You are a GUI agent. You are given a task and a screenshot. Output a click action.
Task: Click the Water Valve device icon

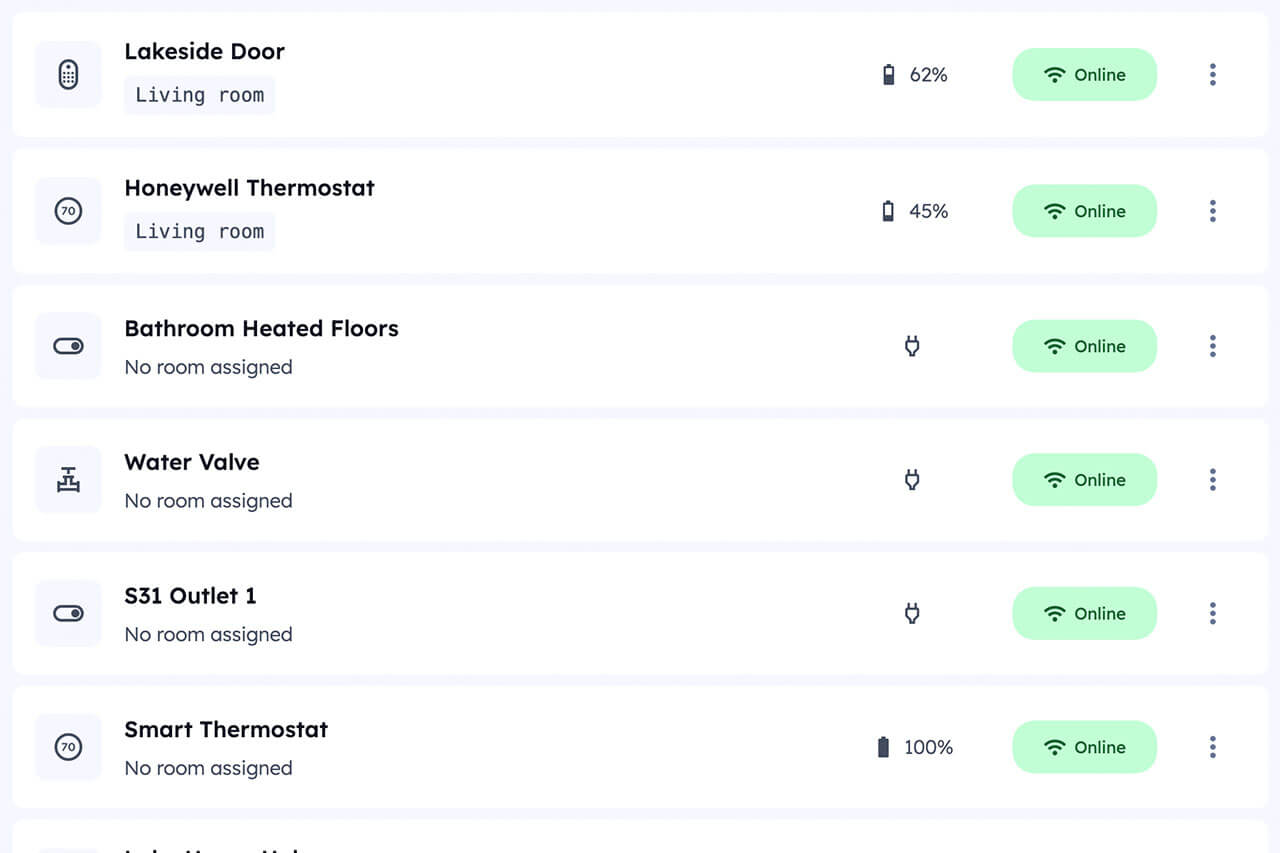(x=68, y=480)
